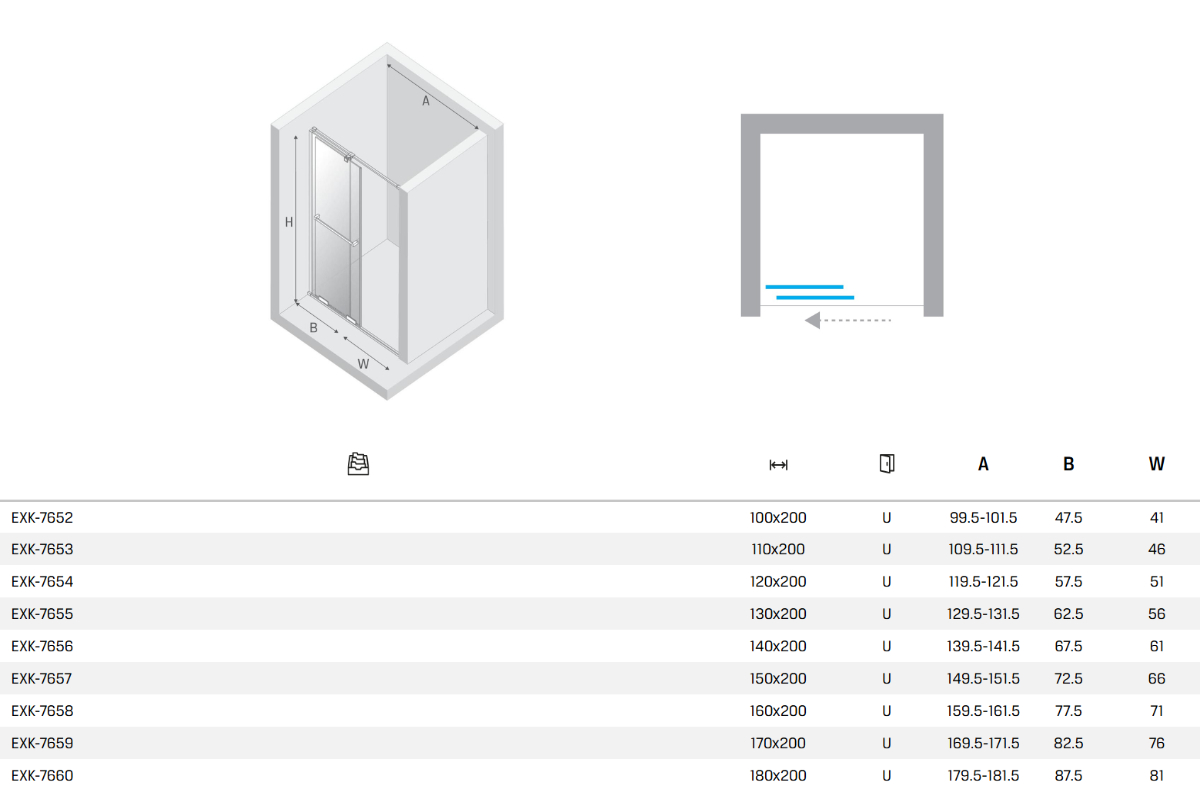
Task: Click the B value 62.5
Action: point(1069,614)
